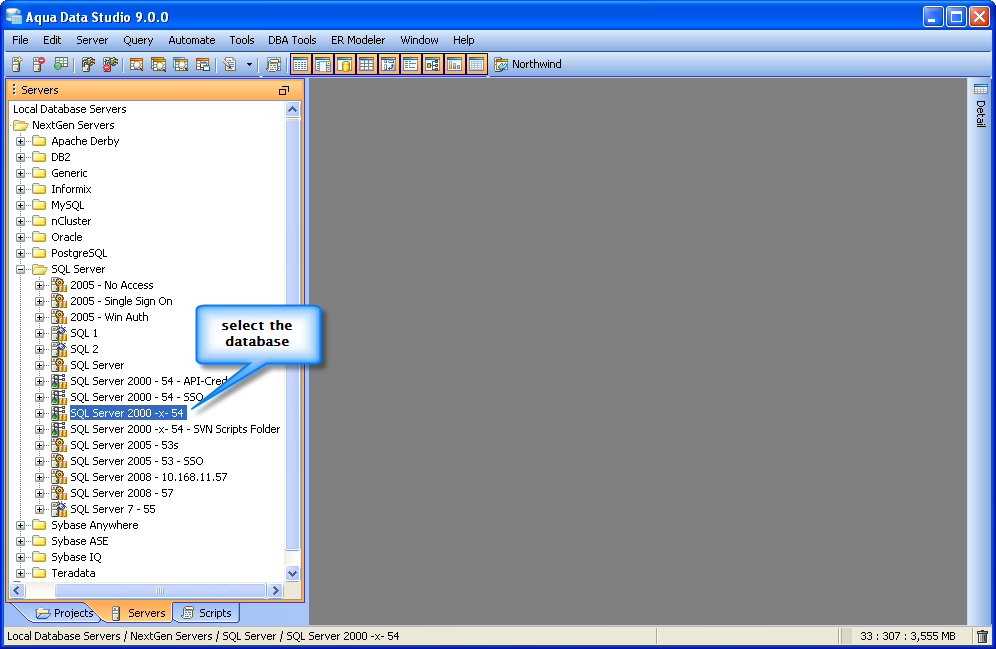
Task: Click the horizontal scrollbar left arrow
Action: point(17,591)
